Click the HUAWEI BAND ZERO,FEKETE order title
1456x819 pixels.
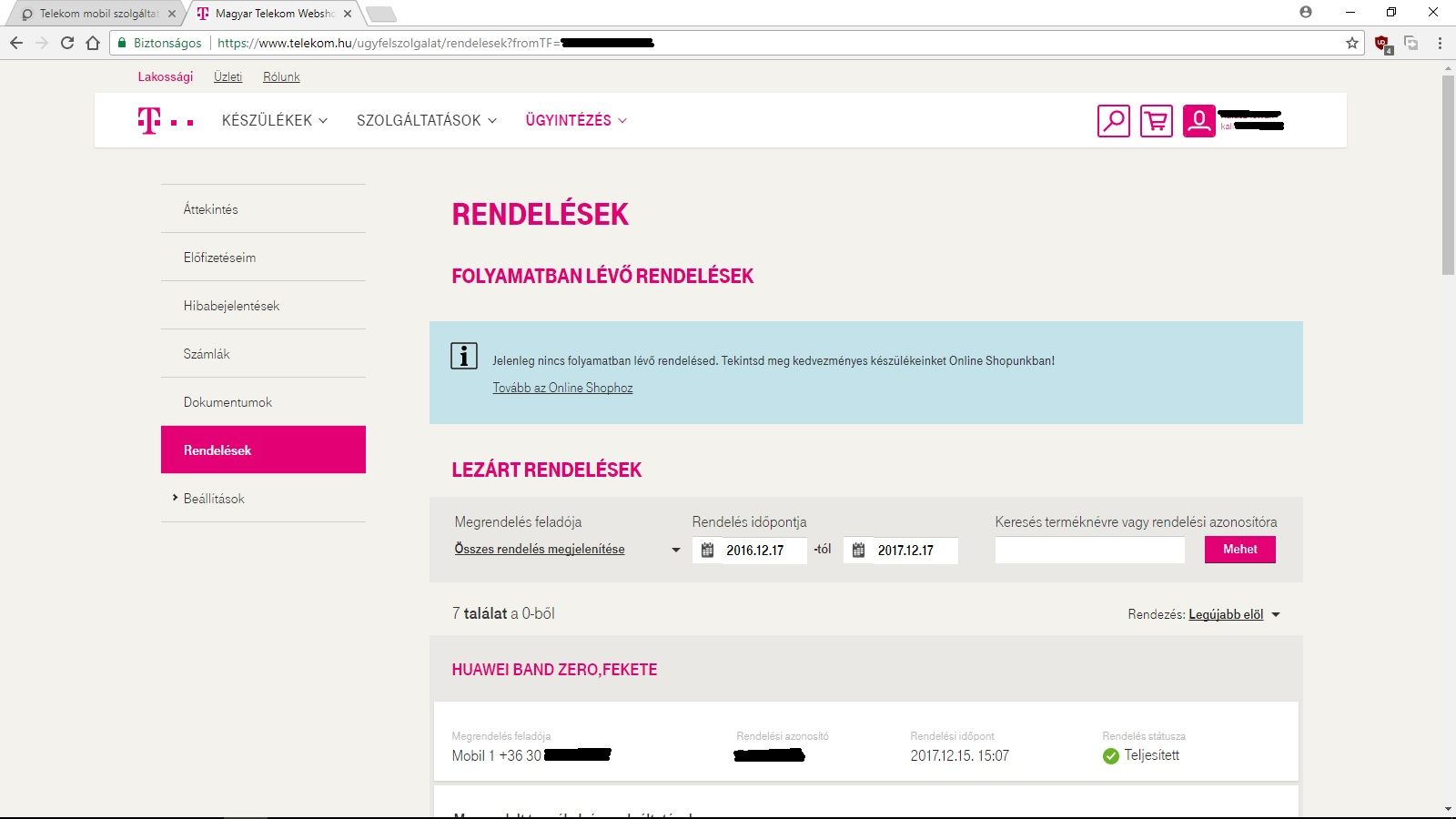click(x=554, y=670)
